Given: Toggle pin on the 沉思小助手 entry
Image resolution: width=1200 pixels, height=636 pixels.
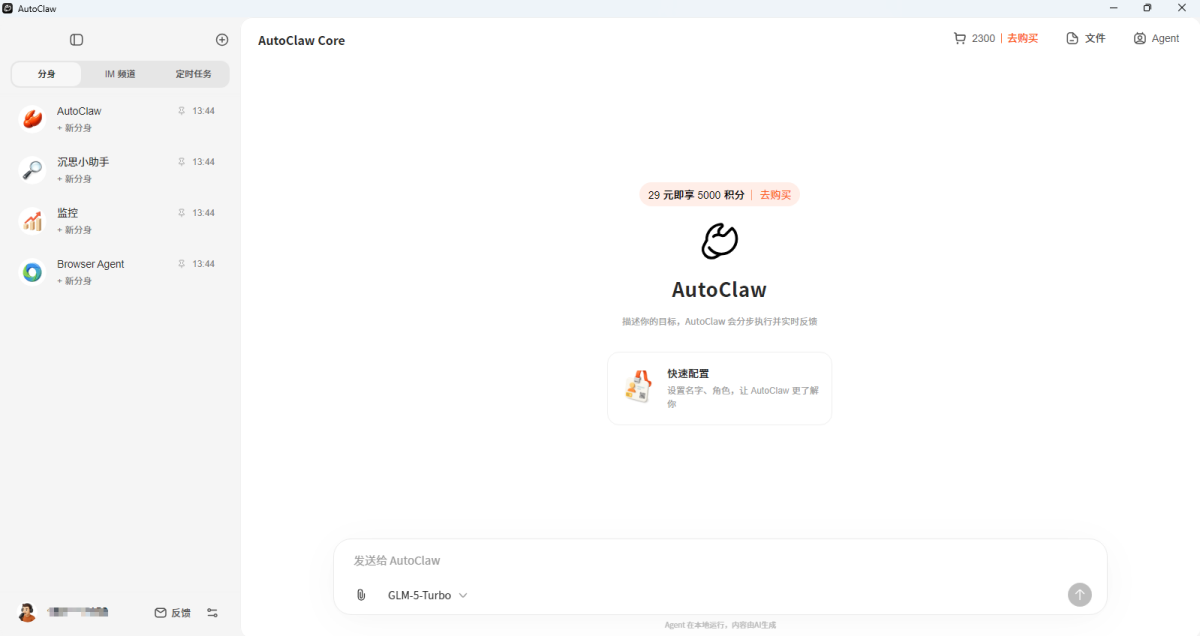Looking at the screenshot, I should [181, 162].
